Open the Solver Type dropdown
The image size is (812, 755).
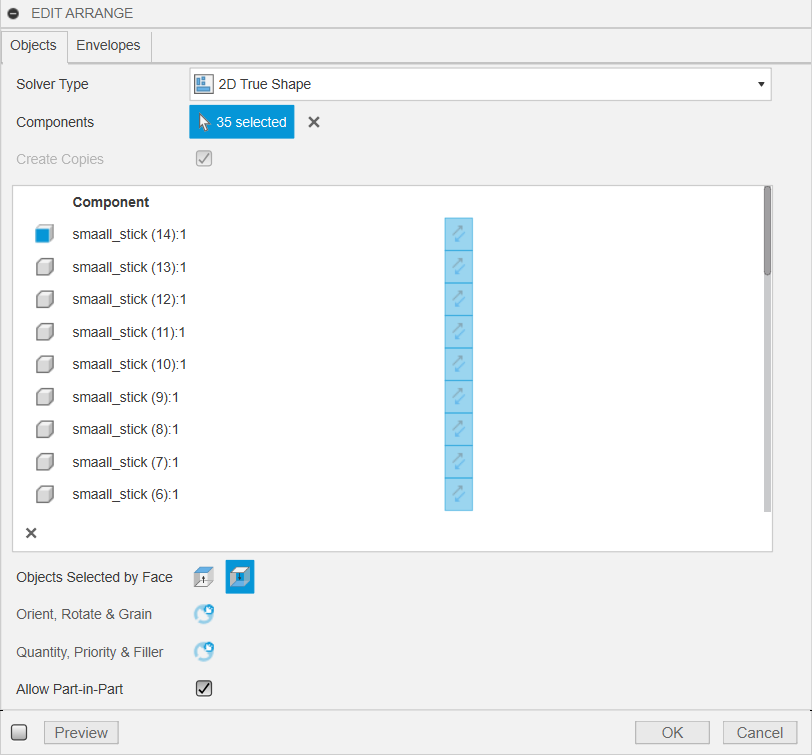[480, 85]
